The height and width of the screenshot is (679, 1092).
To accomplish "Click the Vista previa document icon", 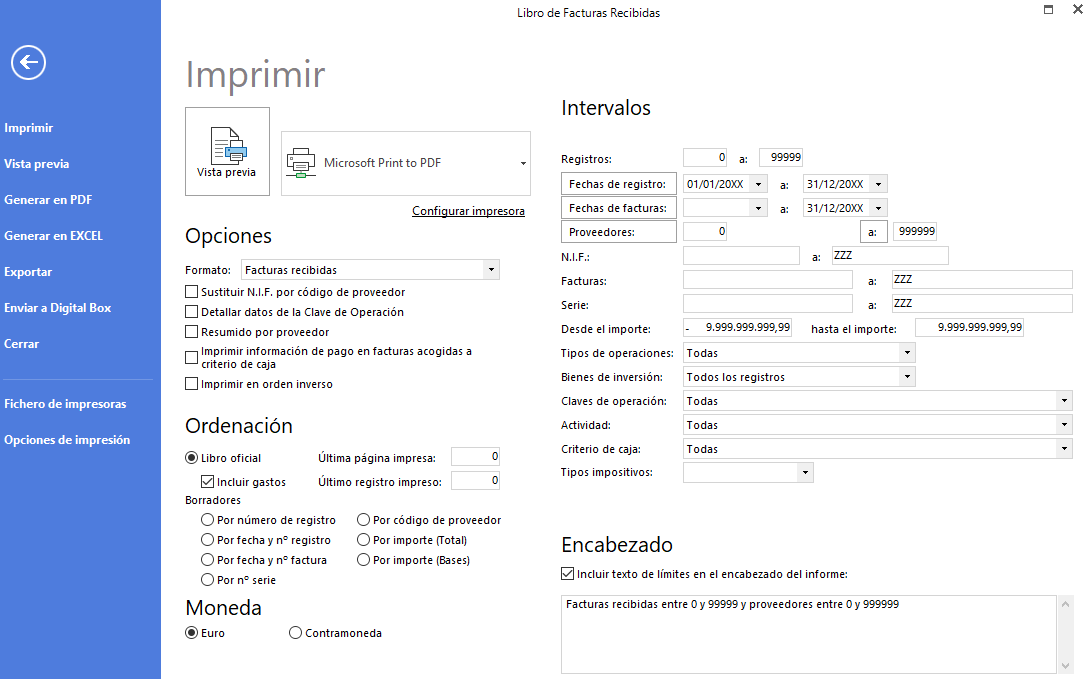I will coord(228,146).
